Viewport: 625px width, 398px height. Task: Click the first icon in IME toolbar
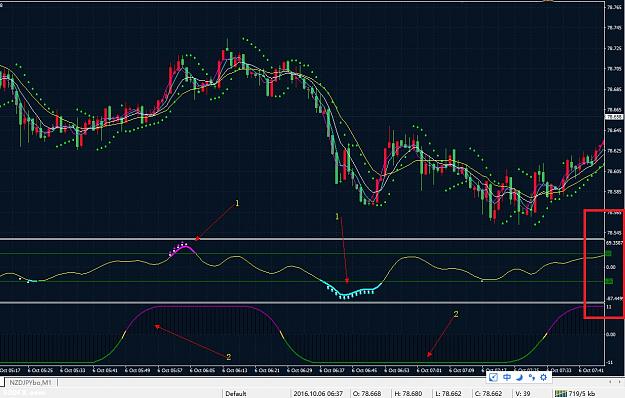493,377
